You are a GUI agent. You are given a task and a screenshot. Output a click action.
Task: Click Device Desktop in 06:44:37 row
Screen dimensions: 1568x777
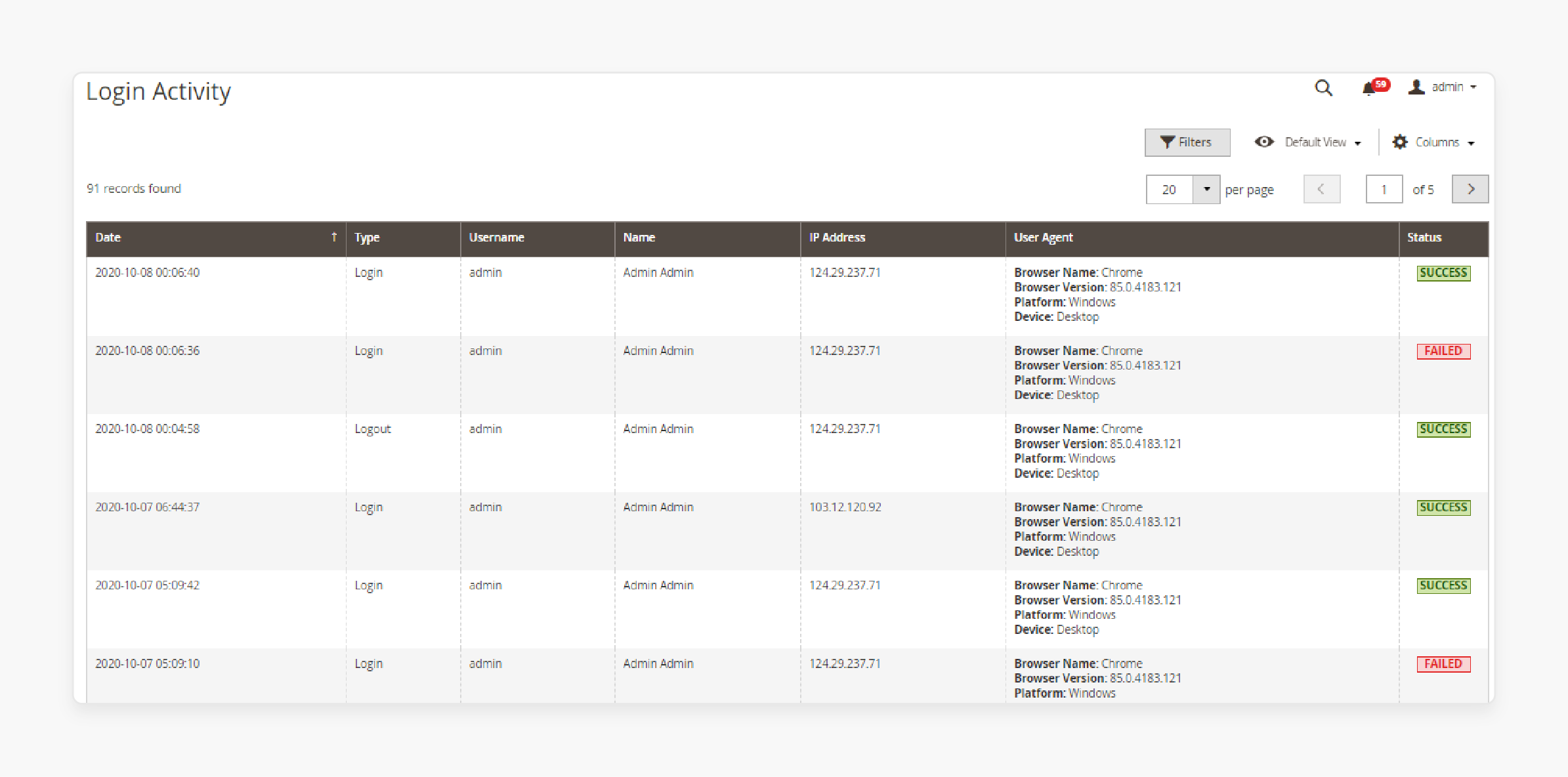1057,552
